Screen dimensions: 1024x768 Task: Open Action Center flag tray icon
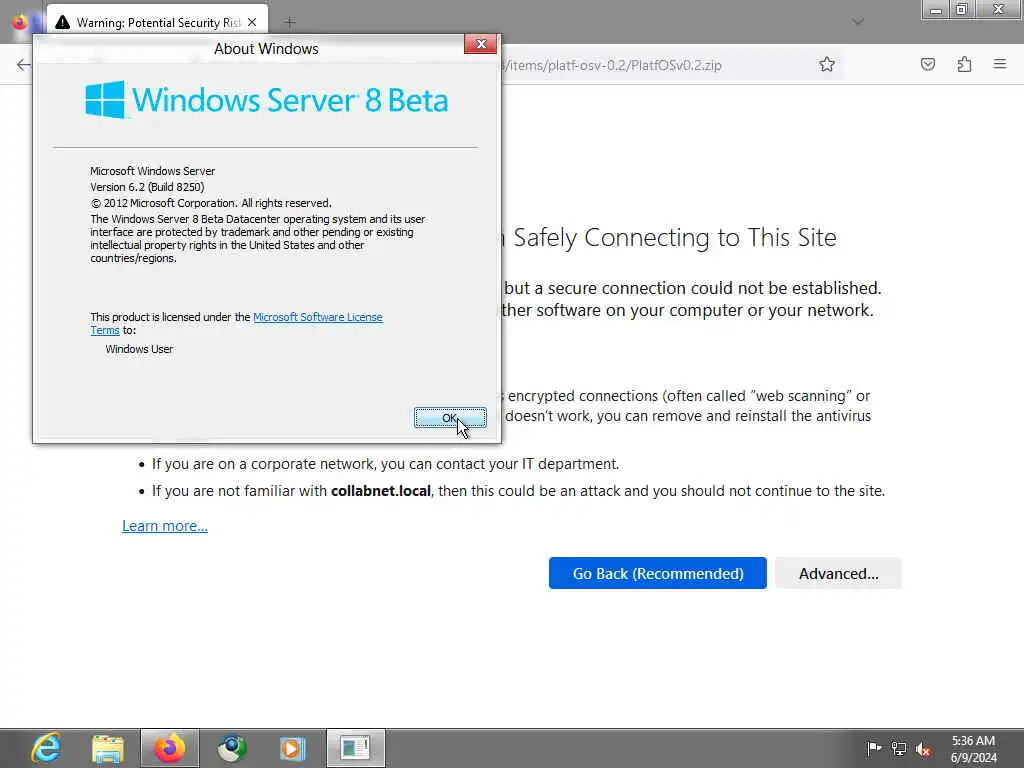(873, 748)
